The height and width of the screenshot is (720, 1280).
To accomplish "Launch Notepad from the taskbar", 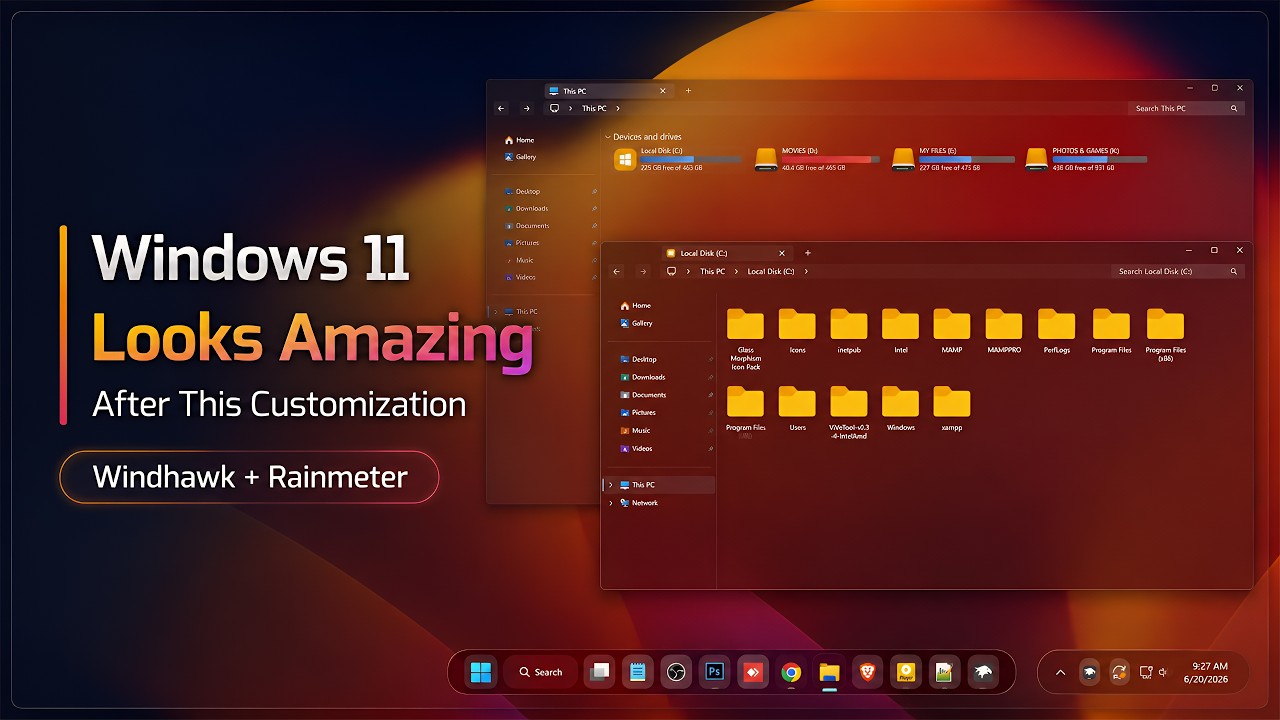I will 637,672.
